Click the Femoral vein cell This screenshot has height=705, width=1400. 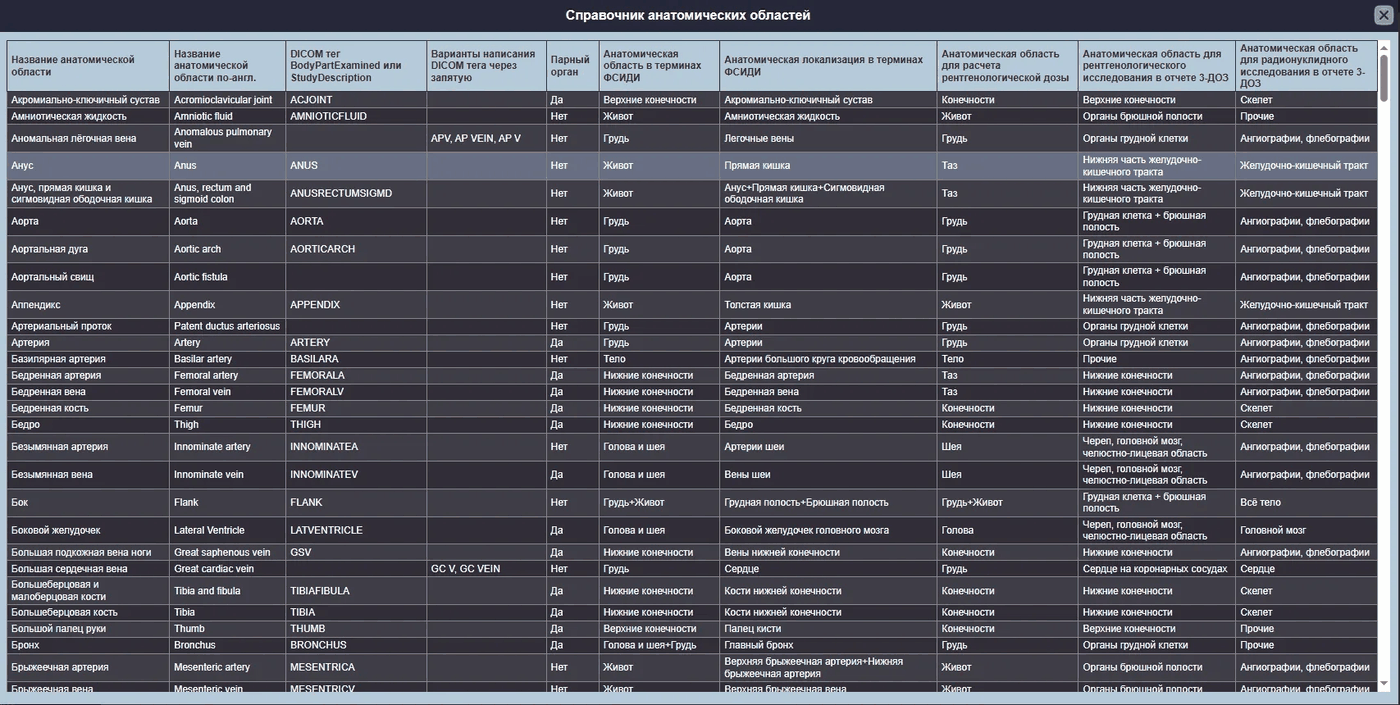(228, 392)
